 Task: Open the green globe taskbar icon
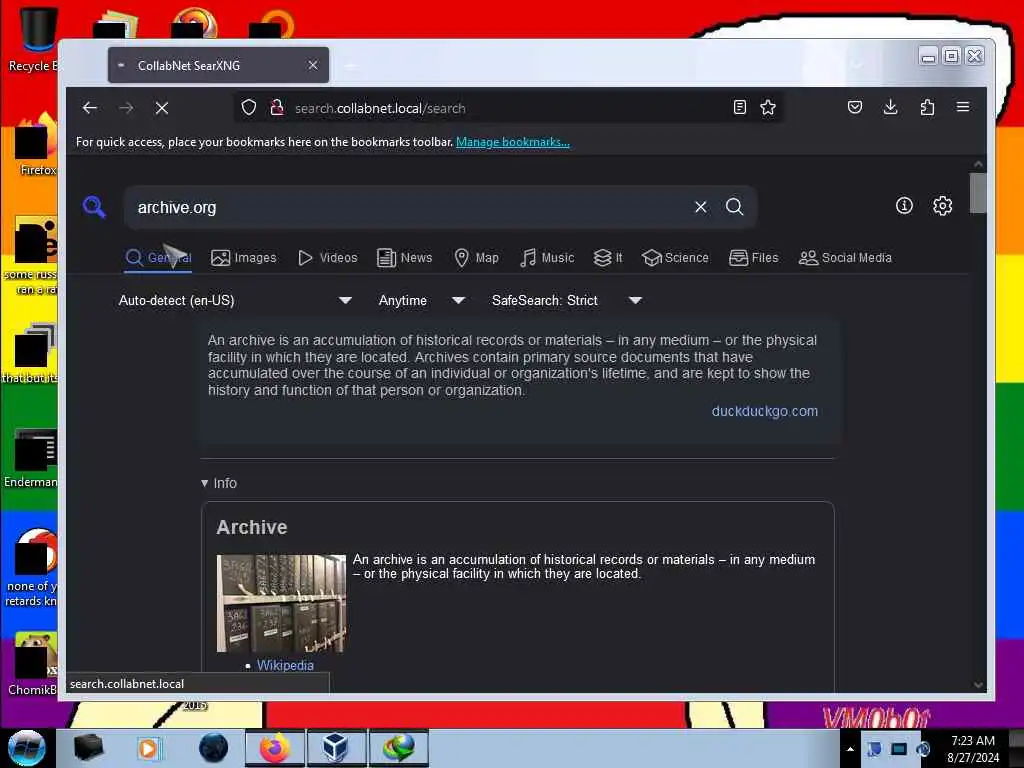[399, 748]
